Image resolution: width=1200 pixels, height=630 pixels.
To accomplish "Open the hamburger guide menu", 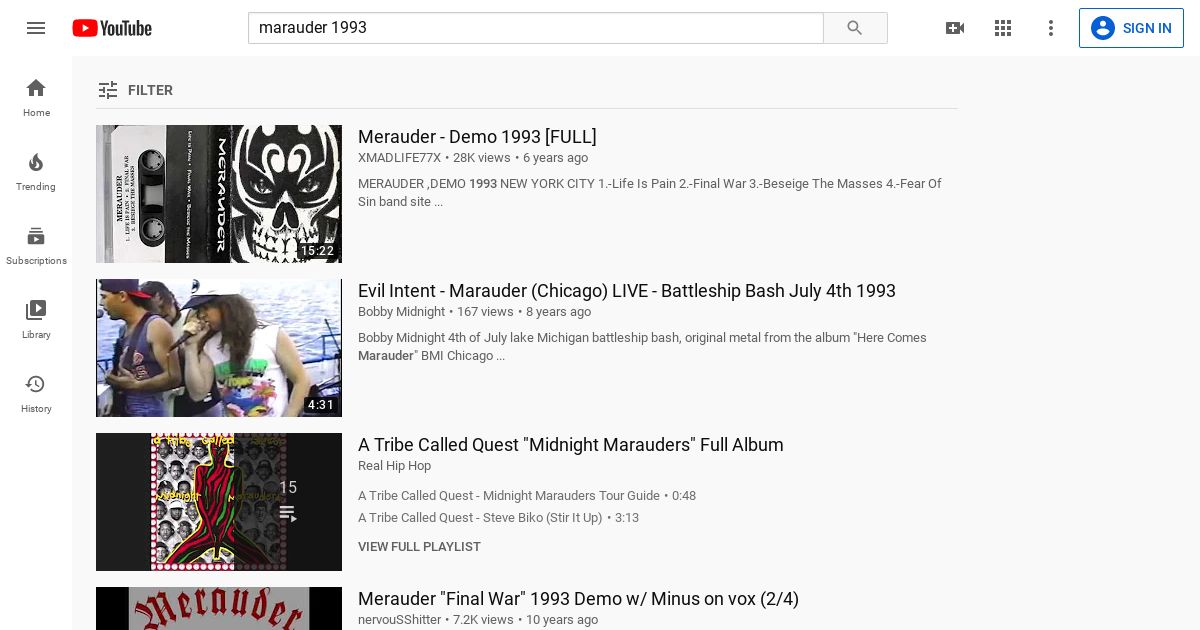I will pos(36,28).
